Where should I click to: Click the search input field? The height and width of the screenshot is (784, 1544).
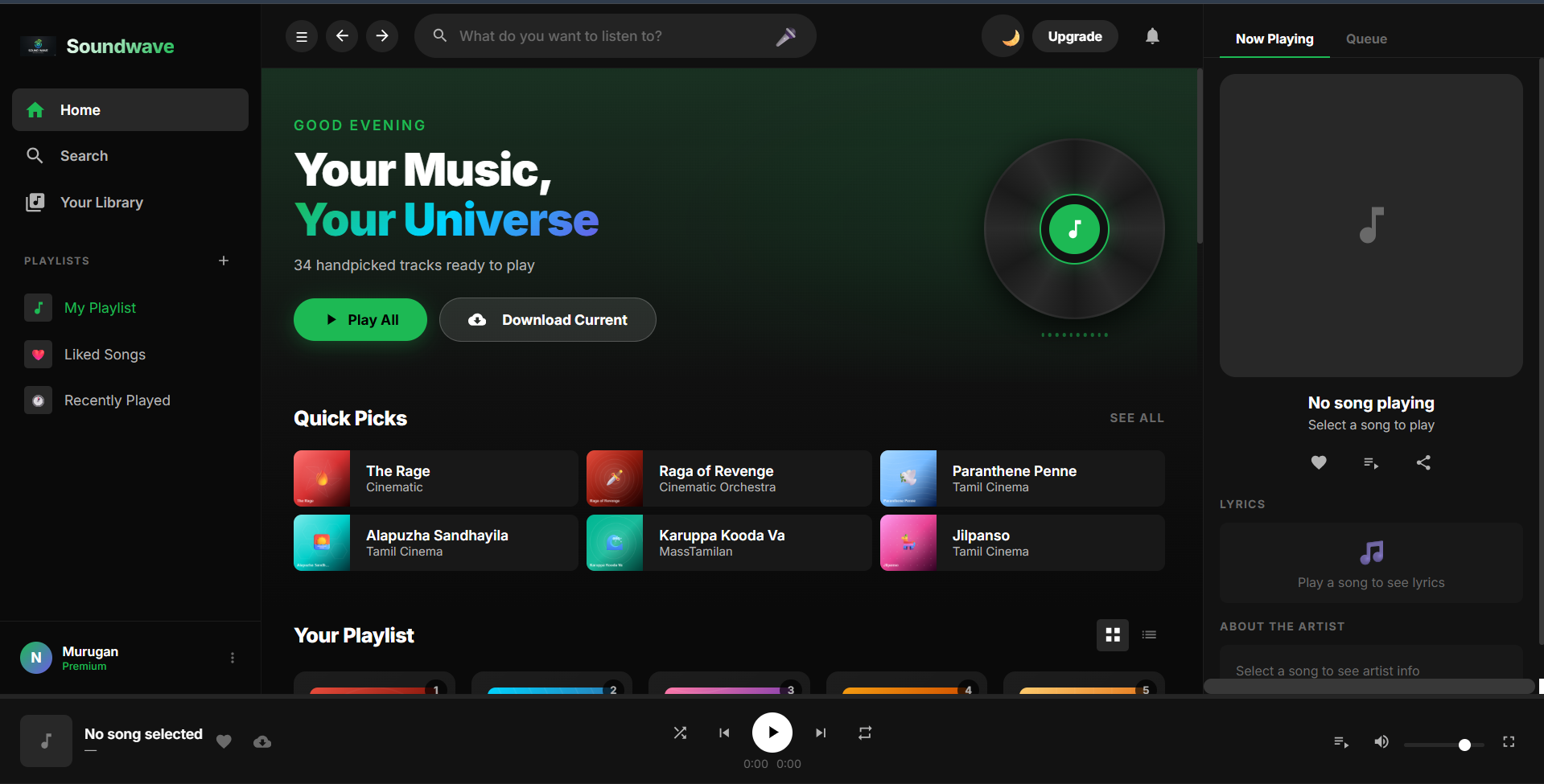coord(616,36)
